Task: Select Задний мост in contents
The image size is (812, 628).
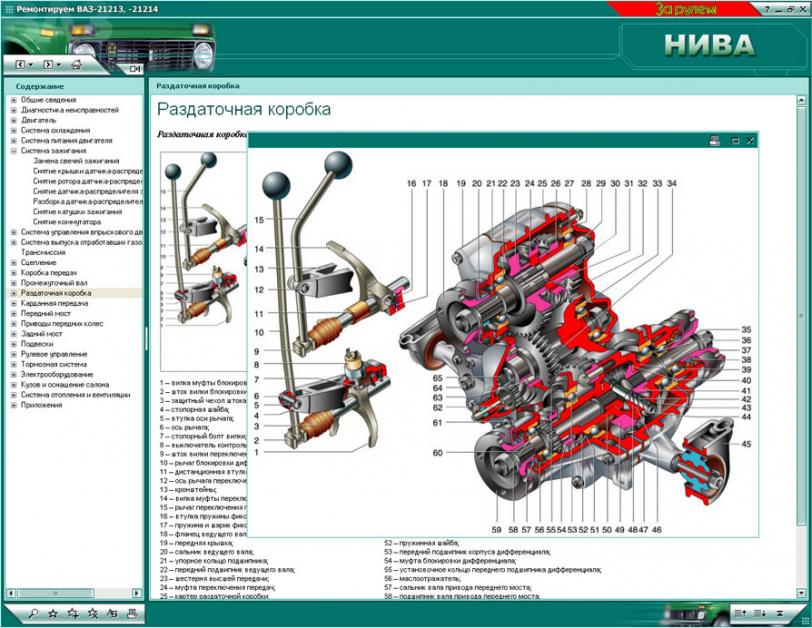Action: coord(41,334)
